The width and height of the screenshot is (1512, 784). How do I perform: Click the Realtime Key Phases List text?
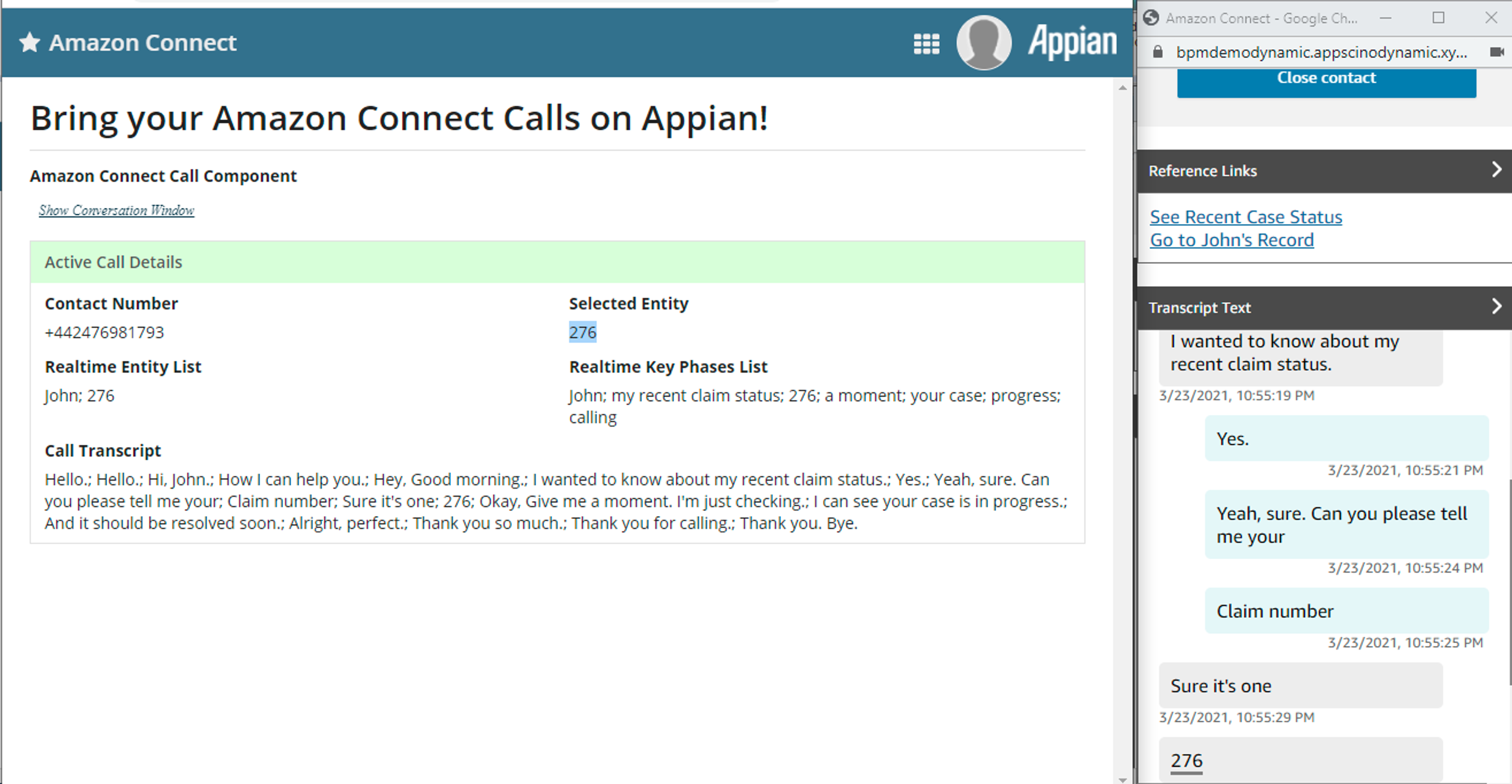(815, 406)
